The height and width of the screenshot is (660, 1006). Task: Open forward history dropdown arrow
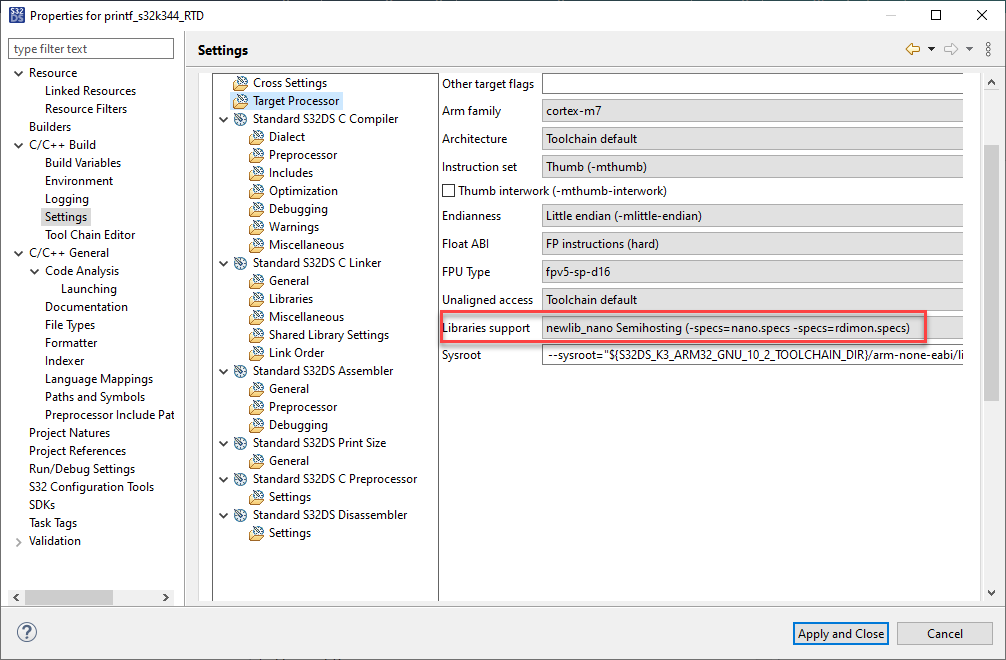[x=969, y=49]
